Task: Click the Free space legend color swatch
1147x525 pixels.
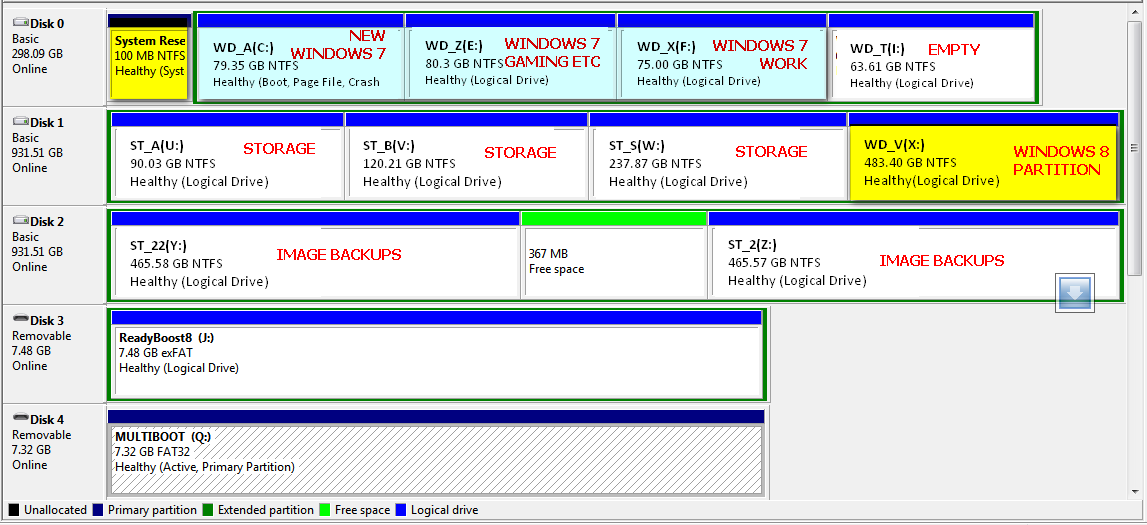Action: [x=326, y=510]
